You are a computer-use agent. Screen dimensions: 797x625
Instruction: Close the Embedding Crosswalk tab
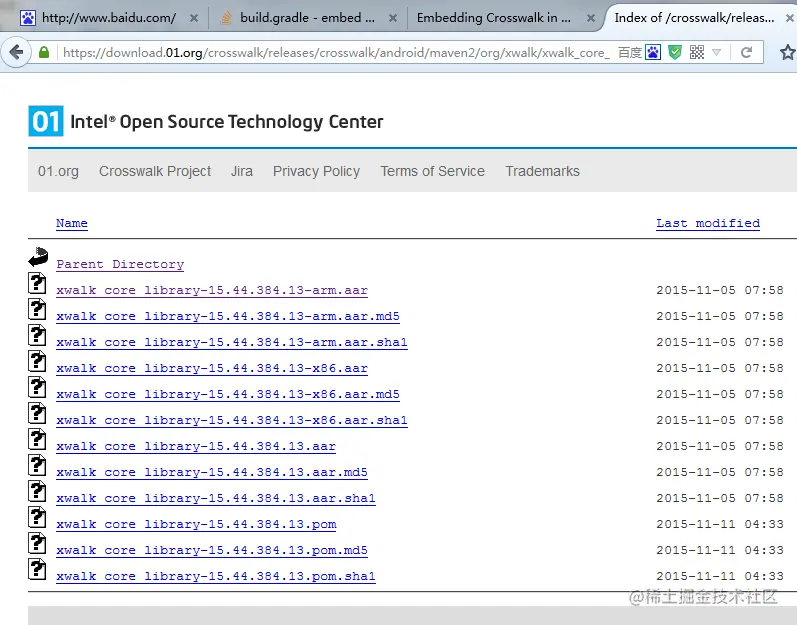click(x=591, y=18)
